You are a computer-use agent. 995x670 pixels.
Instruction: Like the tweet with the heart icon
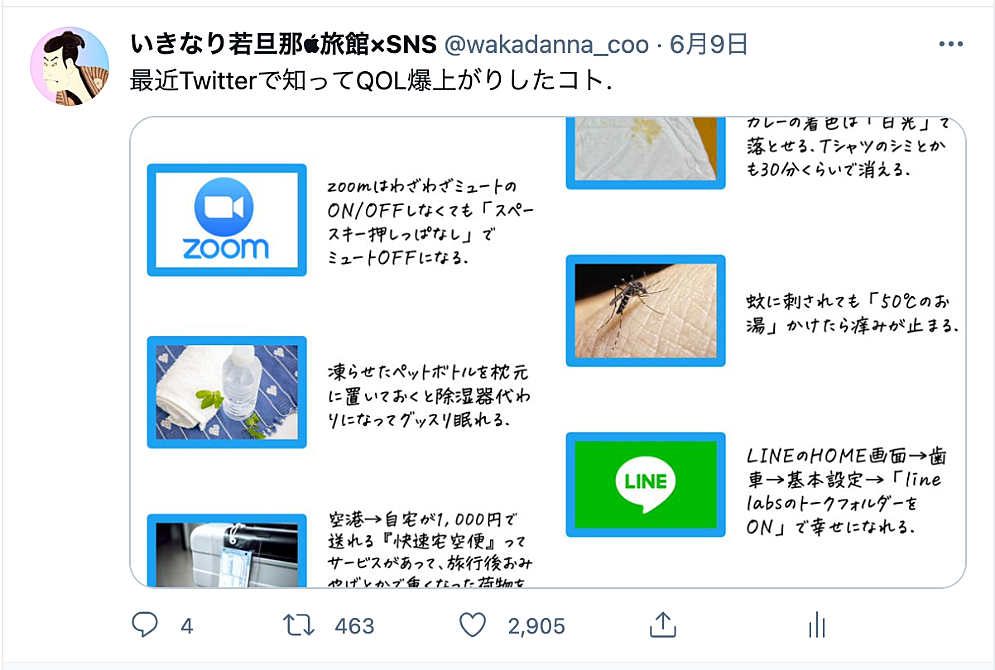coord(473,625)
